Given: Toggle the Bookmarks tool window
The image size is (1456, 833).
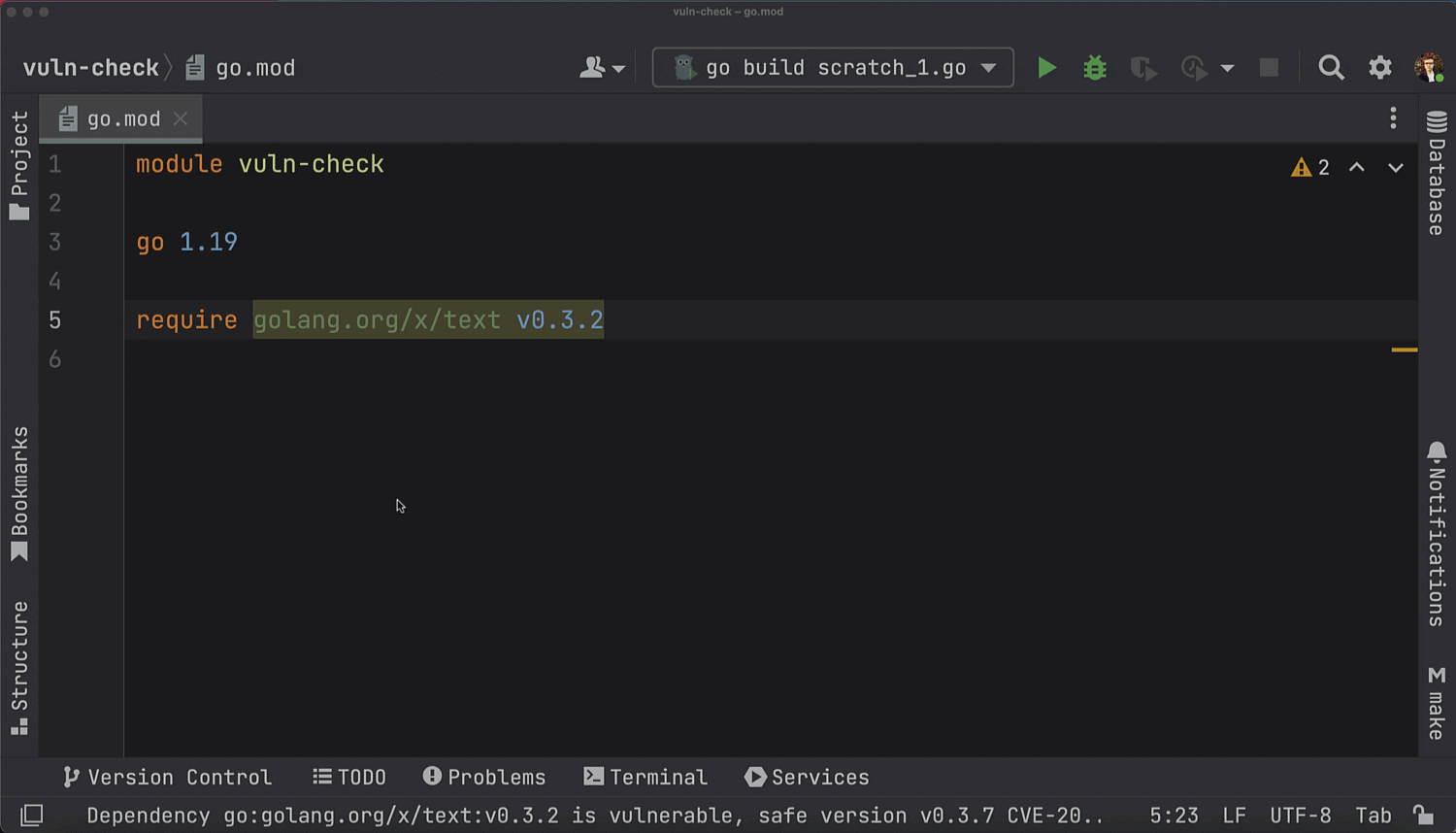Looking at the screenshot, I should pyautogui.click(x=19, y=493).
